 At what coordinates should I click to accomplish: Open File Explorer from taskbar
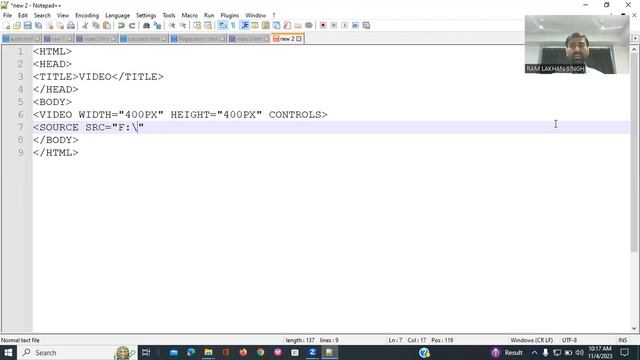[208, 353]
